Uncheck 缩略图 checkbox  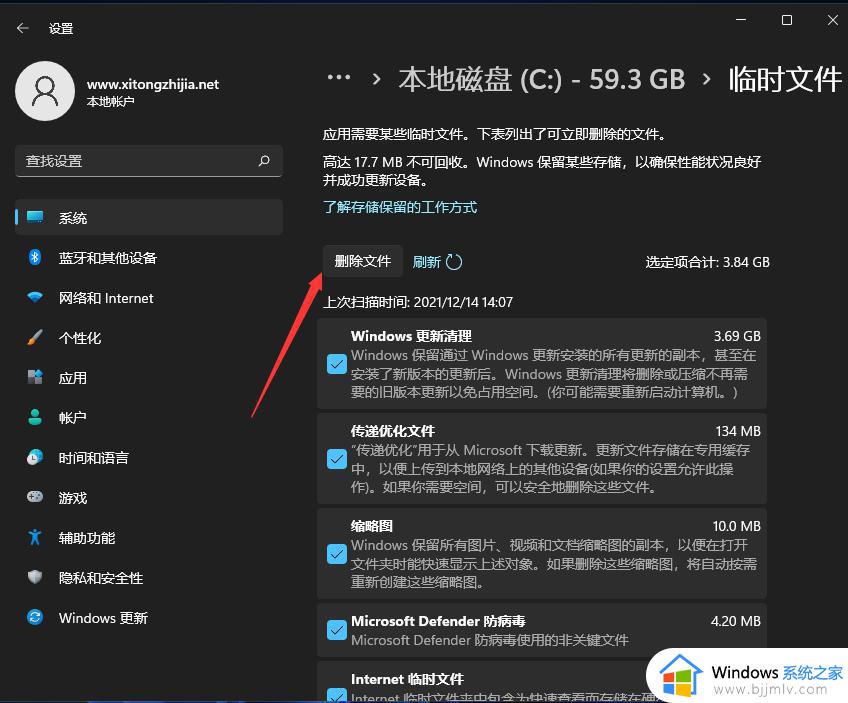click(337, 554)
